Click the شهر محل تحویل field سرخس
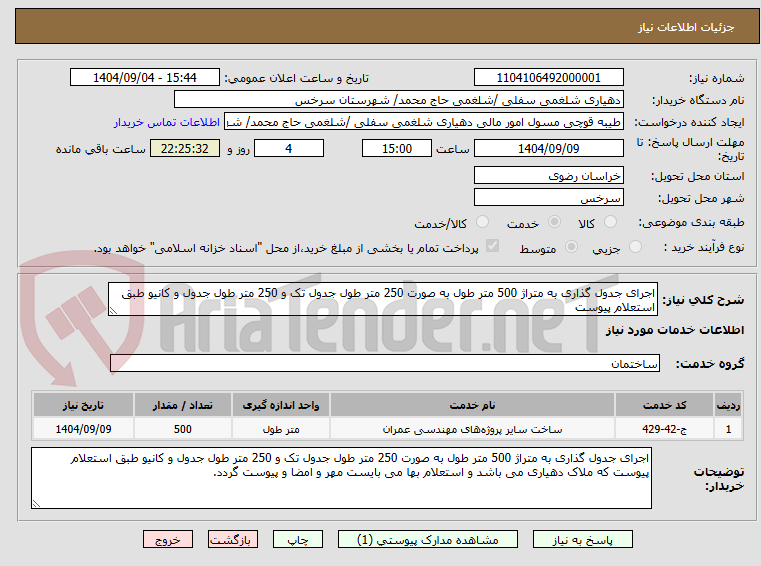Viewport: 761px width, 566px height. [548, 198]
